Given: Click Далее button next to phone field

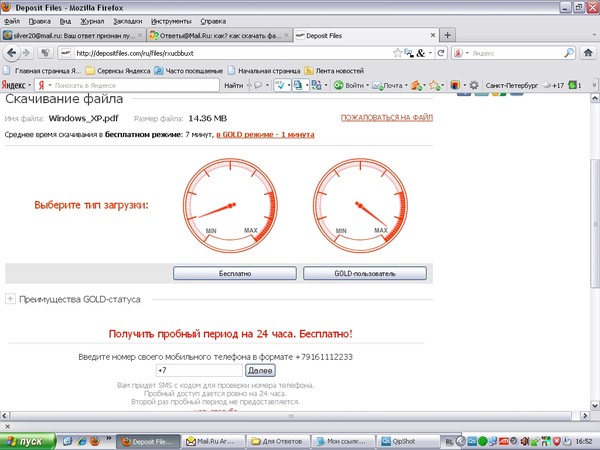Looking at the screenshot, I should coord(260,370).
